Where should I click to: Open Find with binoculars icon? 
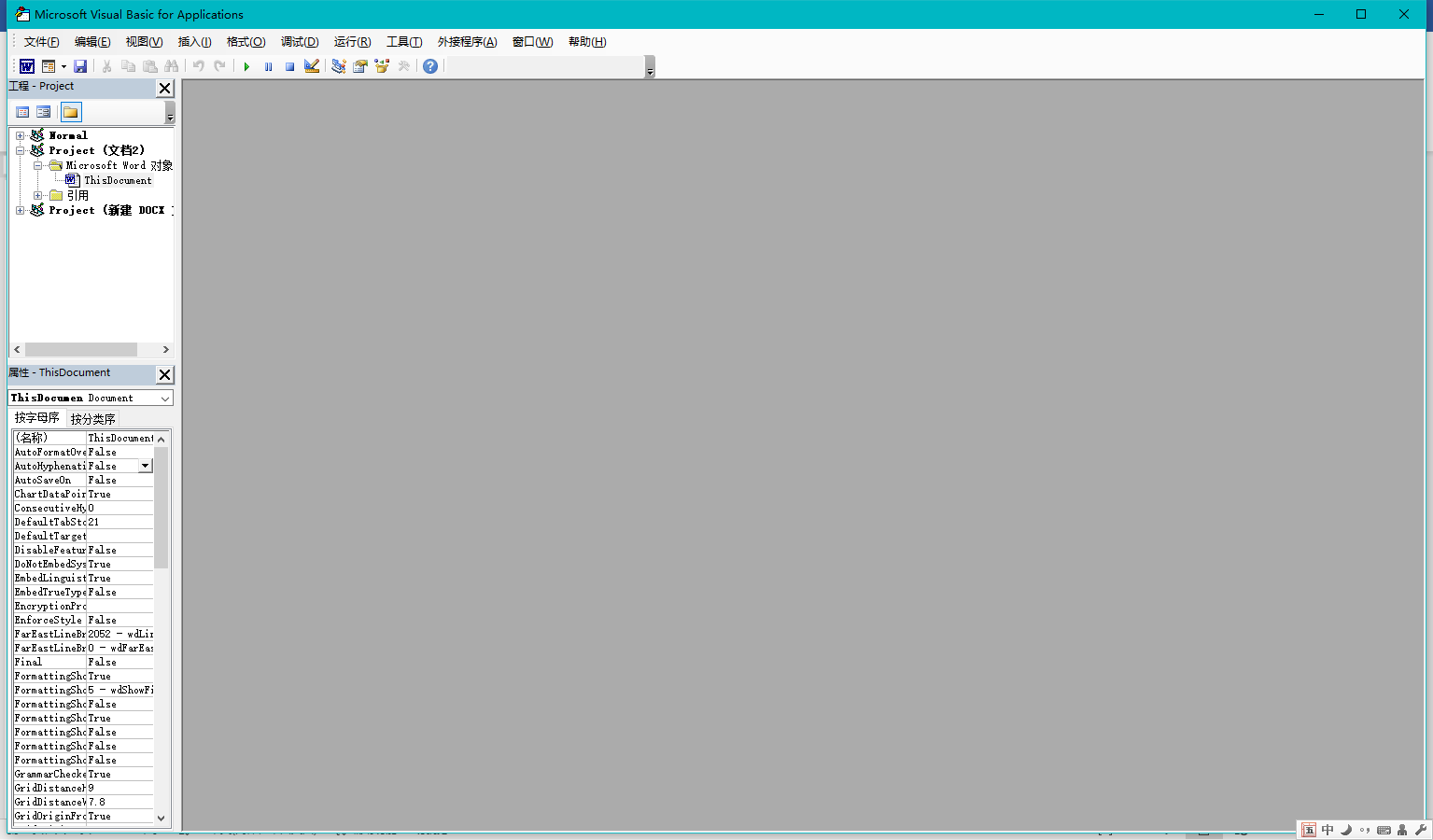click(171, 66)
